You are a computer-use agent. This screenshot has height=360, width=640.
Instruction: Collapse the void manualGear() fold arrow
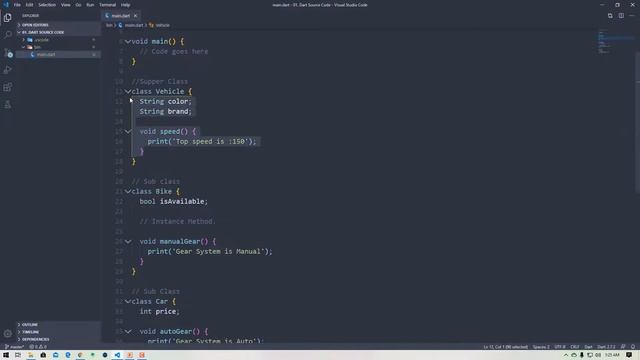128,241
